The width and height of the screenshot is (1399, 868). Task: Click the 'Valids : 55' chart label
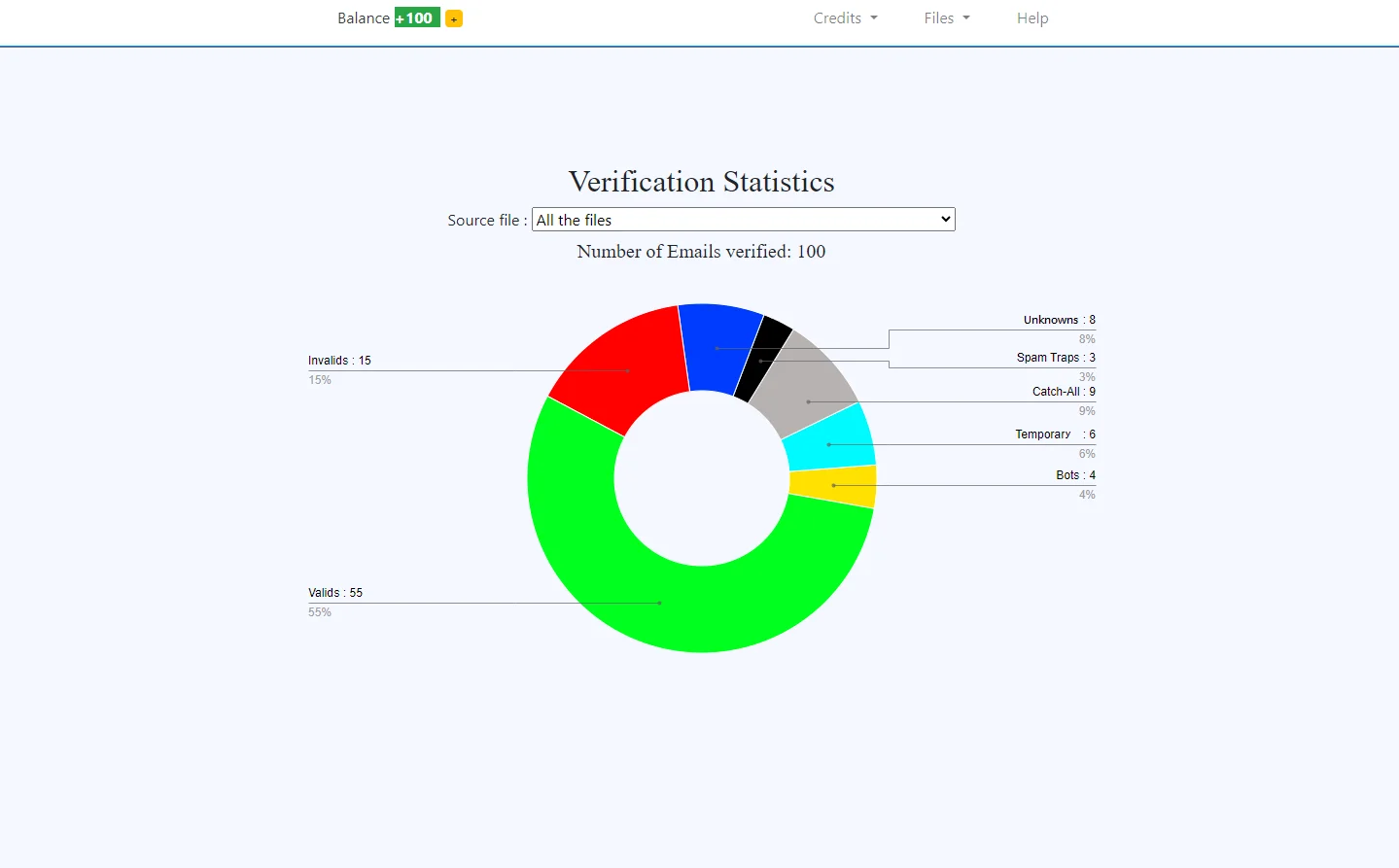pyautogui.click(x=335, y=592)
